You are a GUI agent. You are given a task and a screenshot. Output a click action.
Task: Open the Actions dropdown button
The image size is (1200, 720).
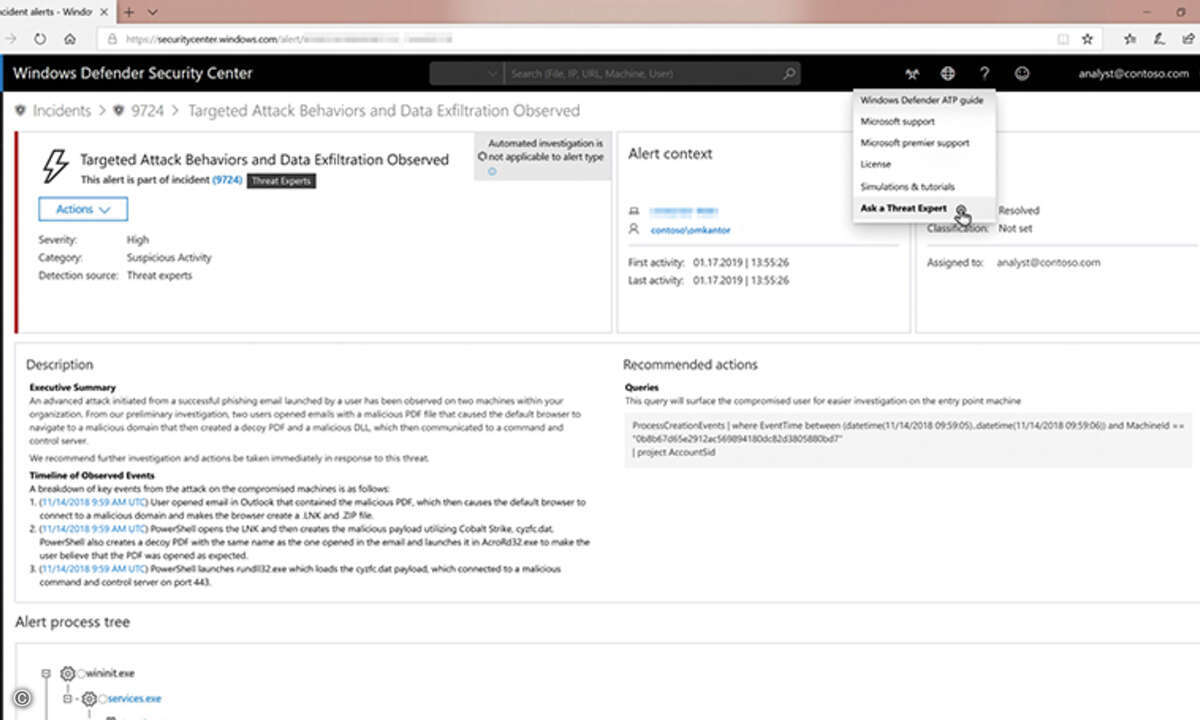[x=83, y=209]
